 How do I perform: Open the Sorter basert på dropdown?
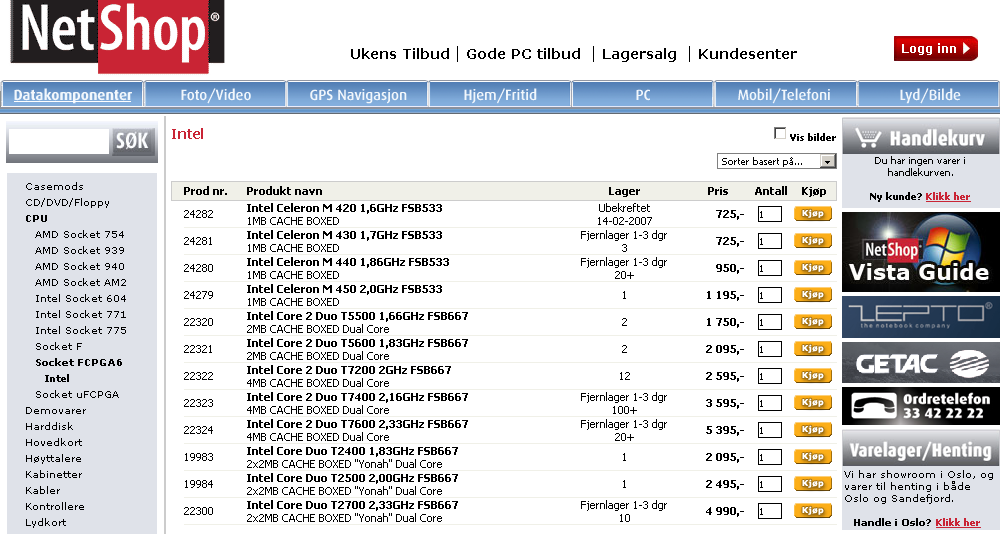777,161
